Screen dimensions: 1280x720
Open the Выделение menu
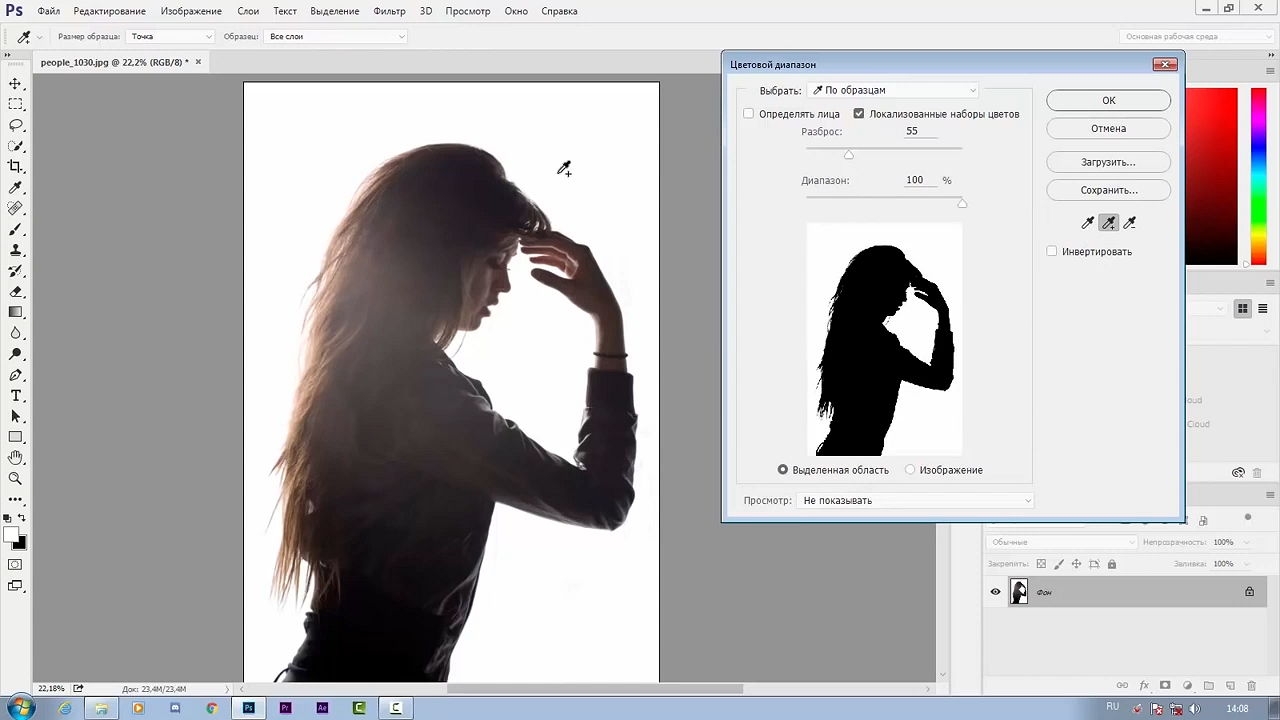(334, 11)
